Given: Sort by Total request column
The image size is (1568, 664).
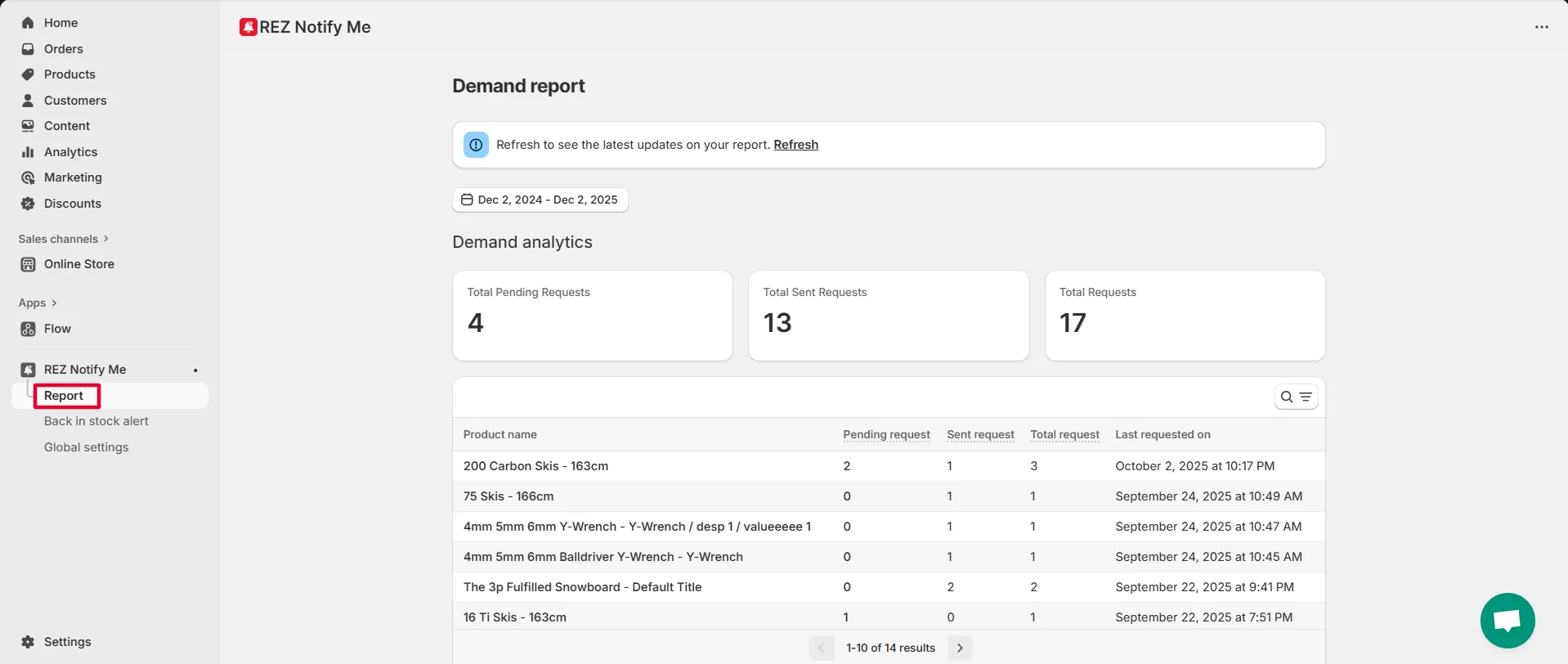Looking at the screenshot, I should 1064,434.
